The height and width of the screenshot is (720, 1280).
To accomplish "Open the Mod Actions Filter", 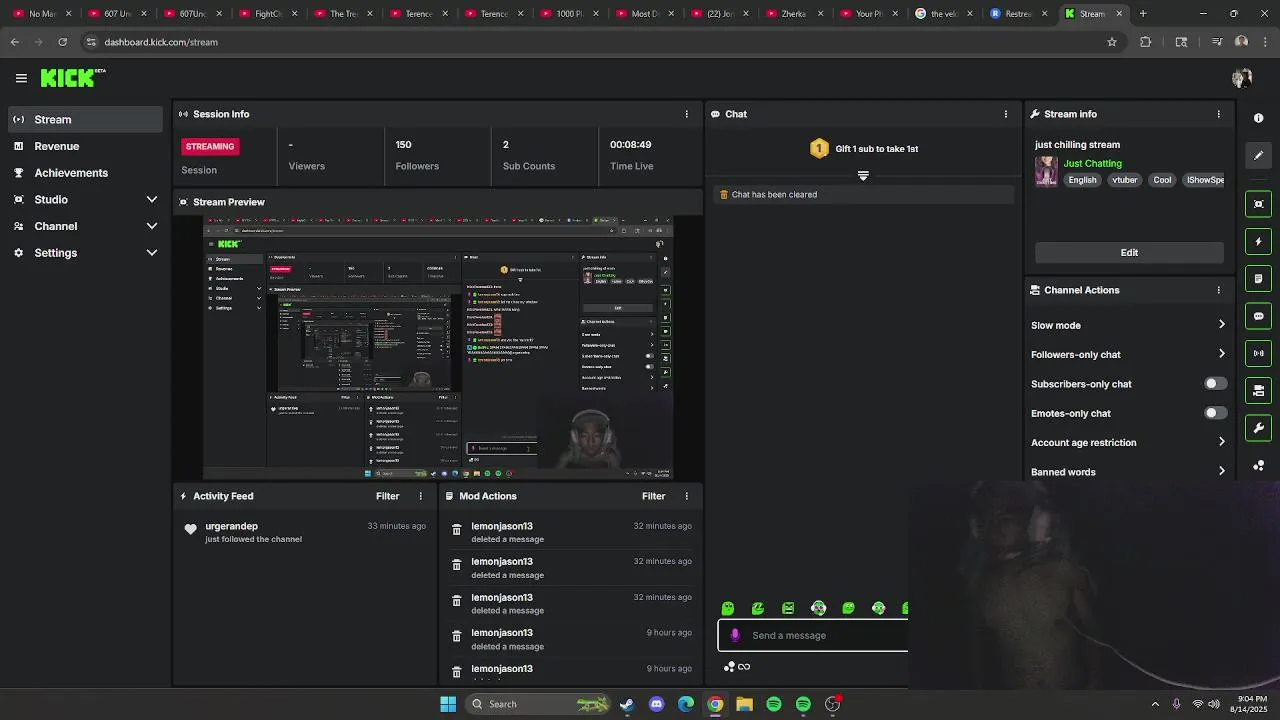I will coord(653,496).
